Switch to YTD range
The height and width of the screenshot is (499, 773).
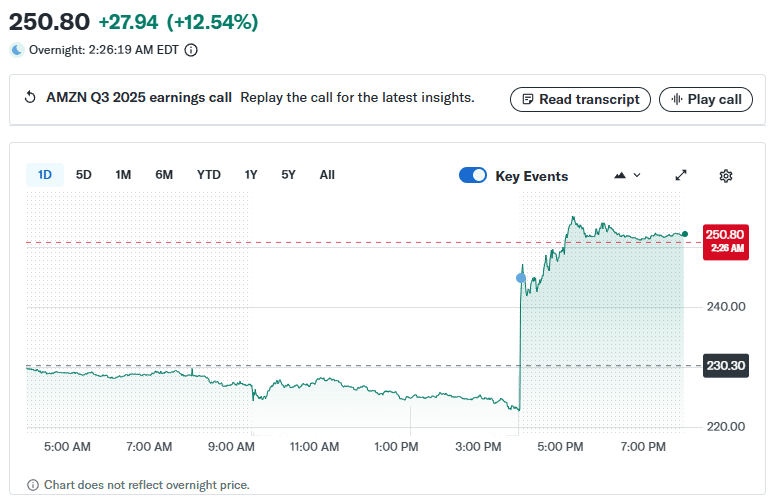point(208,175)
